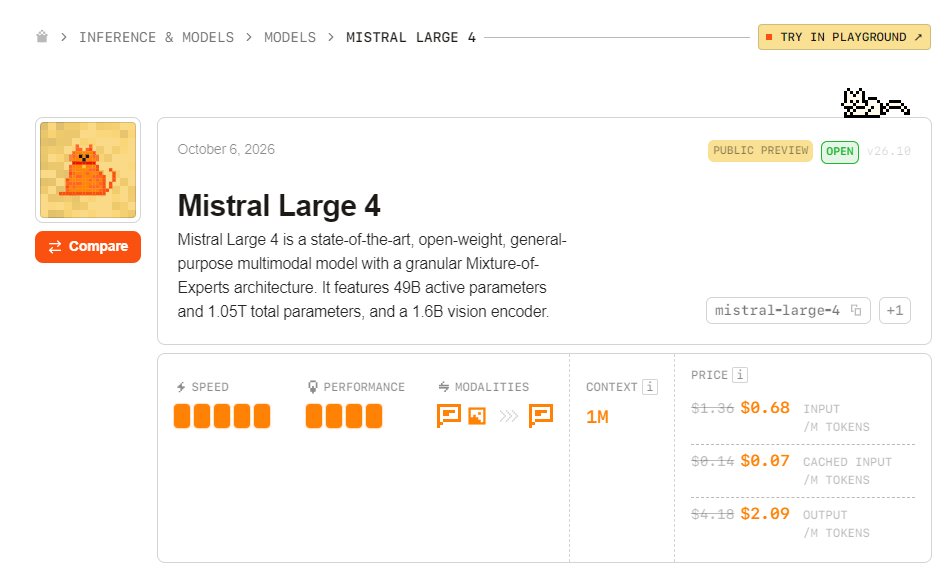Open the Context info icon
The height and width of the screenshot is (575, 952).
click(x=650, y=387)
